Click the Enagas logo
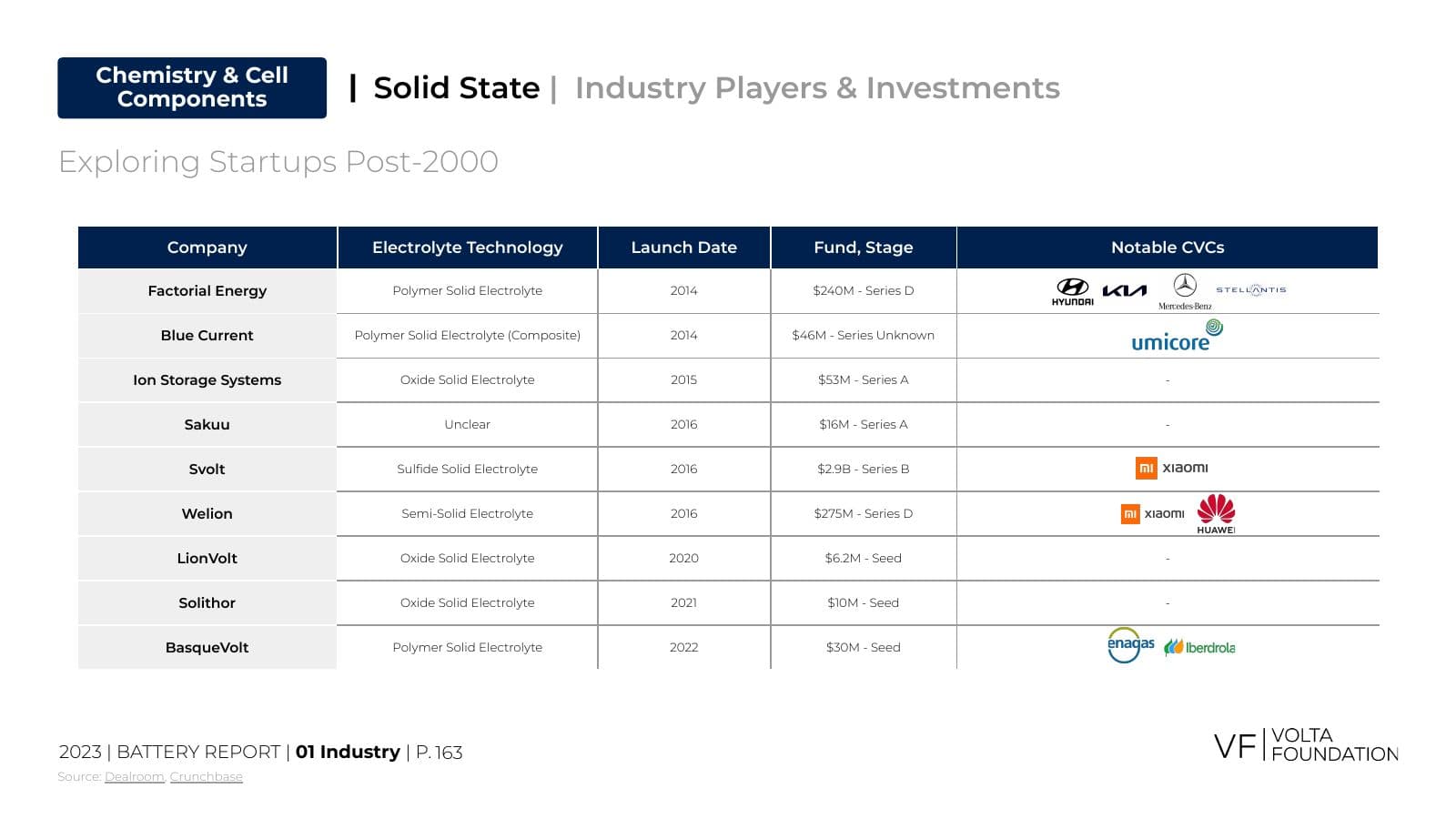 (x=1130, y=645)
